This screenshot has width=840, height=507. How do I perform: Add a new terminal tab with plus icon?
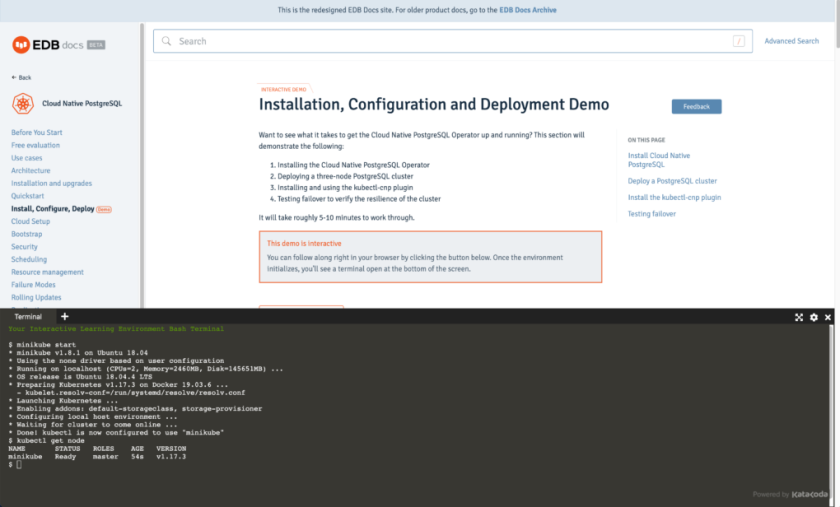pos(64,317)
